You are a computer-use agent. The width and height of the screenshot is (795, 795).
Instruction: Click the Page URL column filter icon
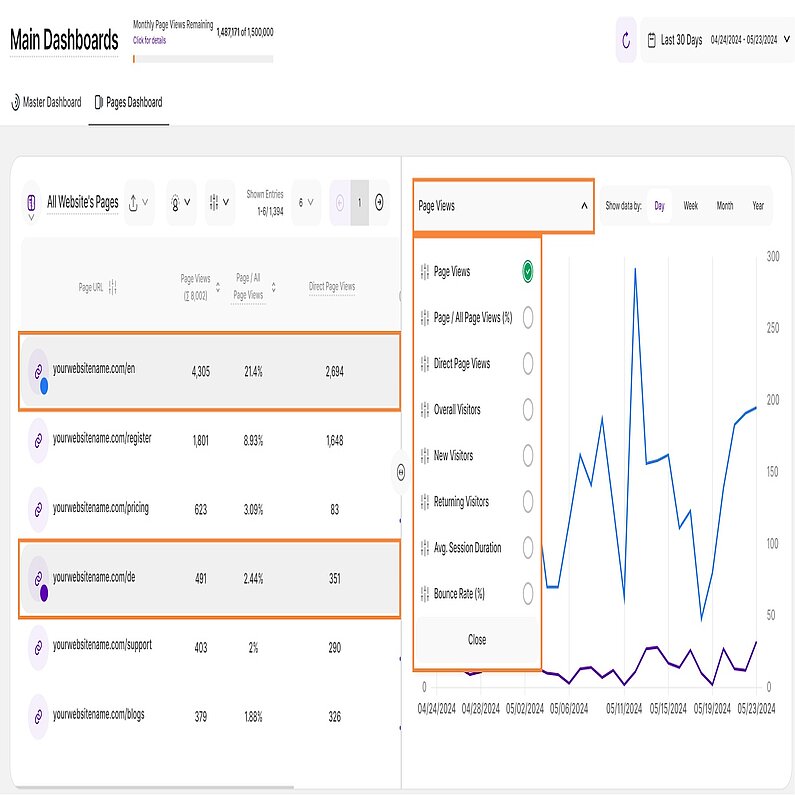tap(113, 287)
